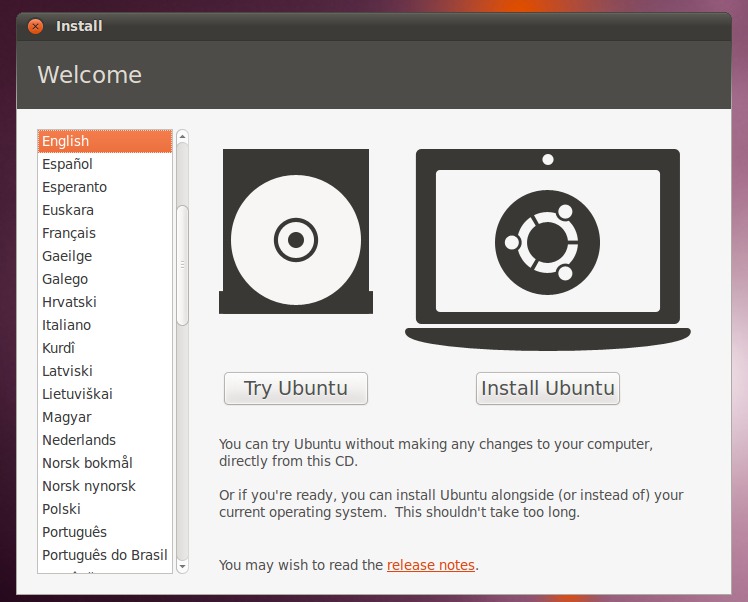Pick Kurdî in the language list
This screenshot has width=748, height=602.
tap(105, 348)
